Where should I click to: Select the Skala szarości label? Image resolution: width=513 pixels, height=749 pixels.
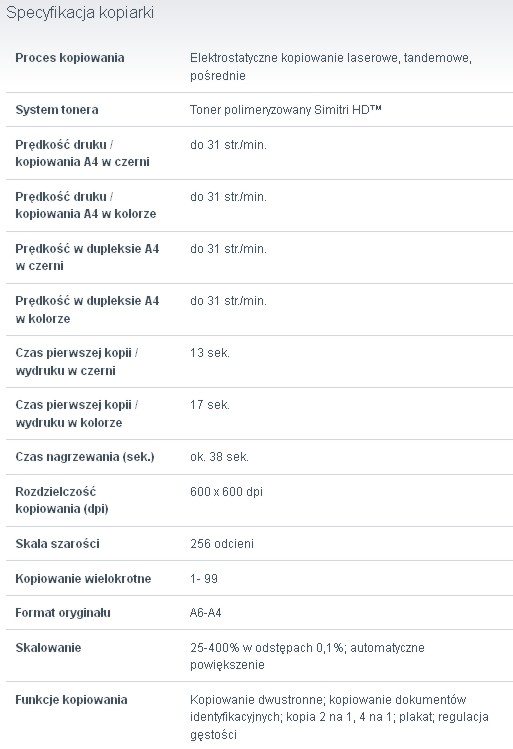(57, 544)
